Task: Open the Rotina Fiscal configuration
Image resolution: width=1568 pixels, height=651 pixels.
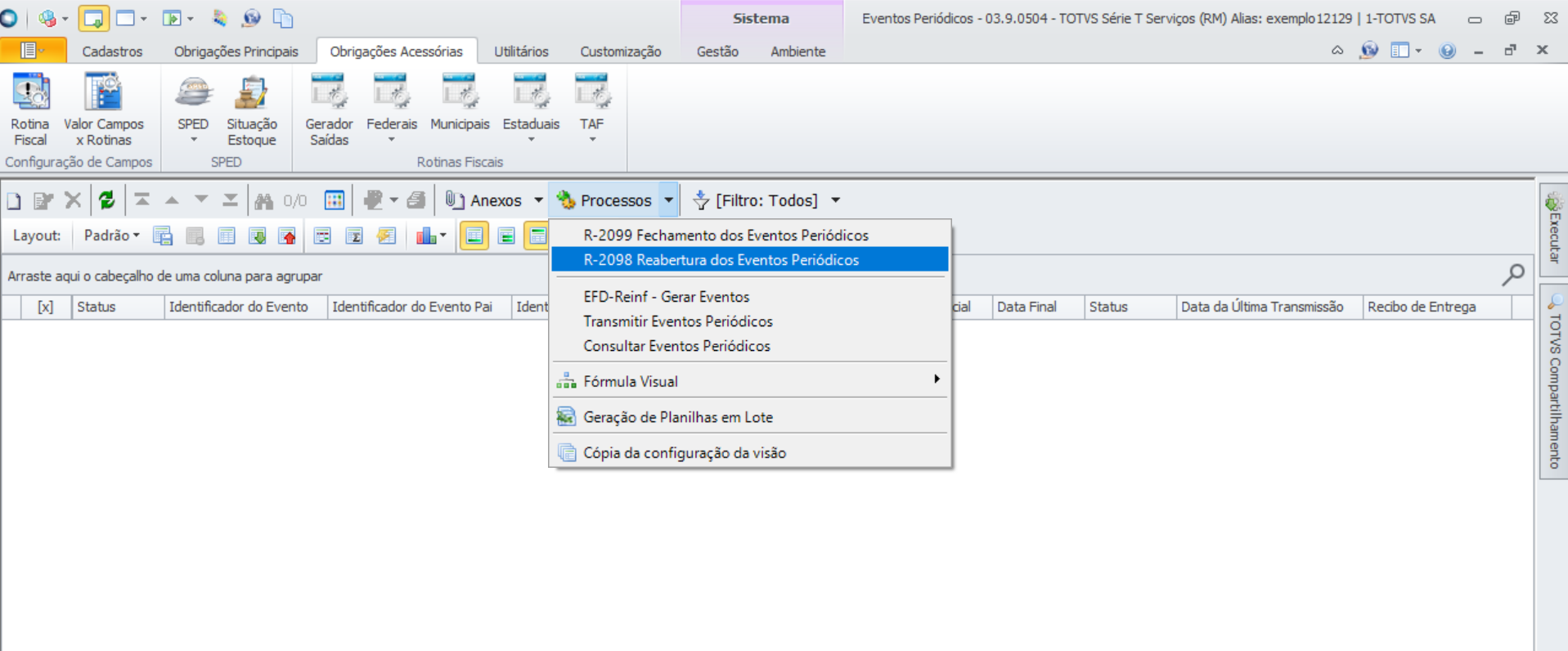Action: point(30,110)
